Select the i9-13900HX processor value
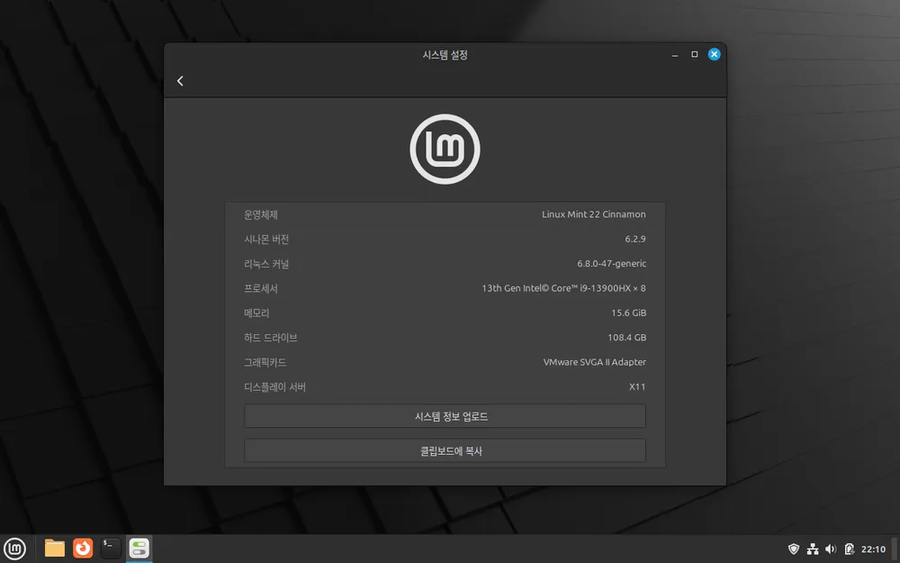The height and width of the screenshot is (563, 900). [x=564, y=288]
